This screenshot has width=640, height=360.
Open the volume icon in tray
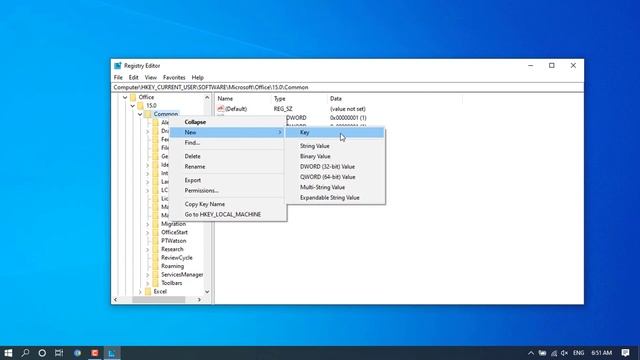pyautogui.click(x=564, y=353)
